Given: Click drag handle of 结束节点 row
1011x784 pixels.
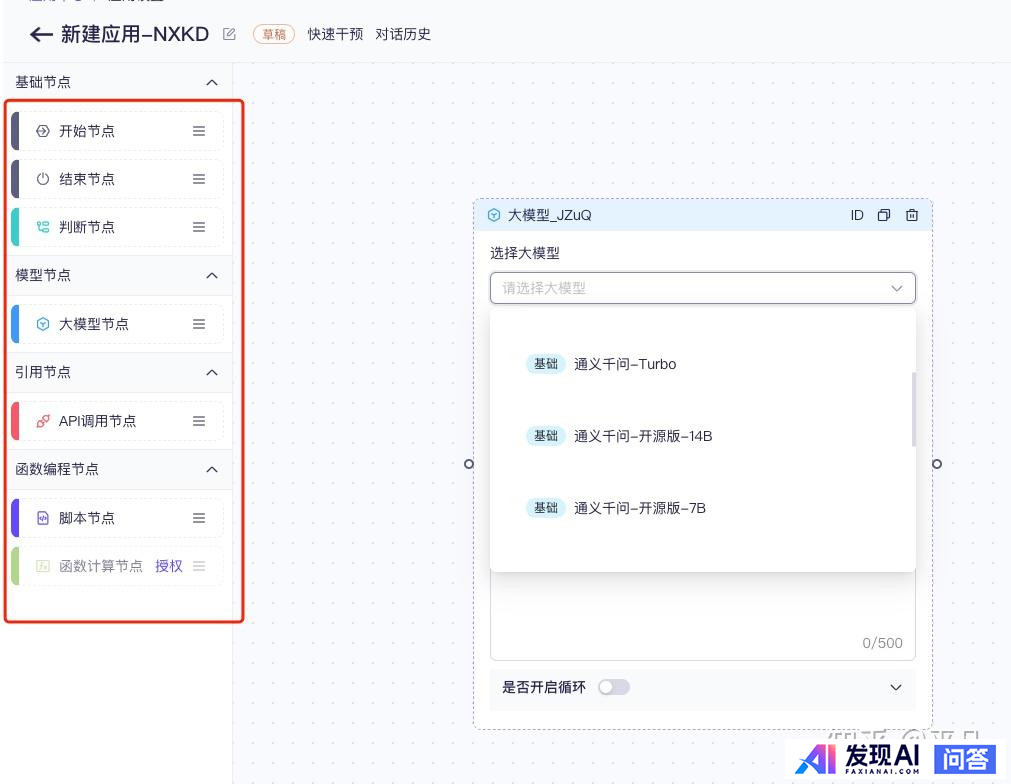Looking at the screenshot, I should click(199, 179).
